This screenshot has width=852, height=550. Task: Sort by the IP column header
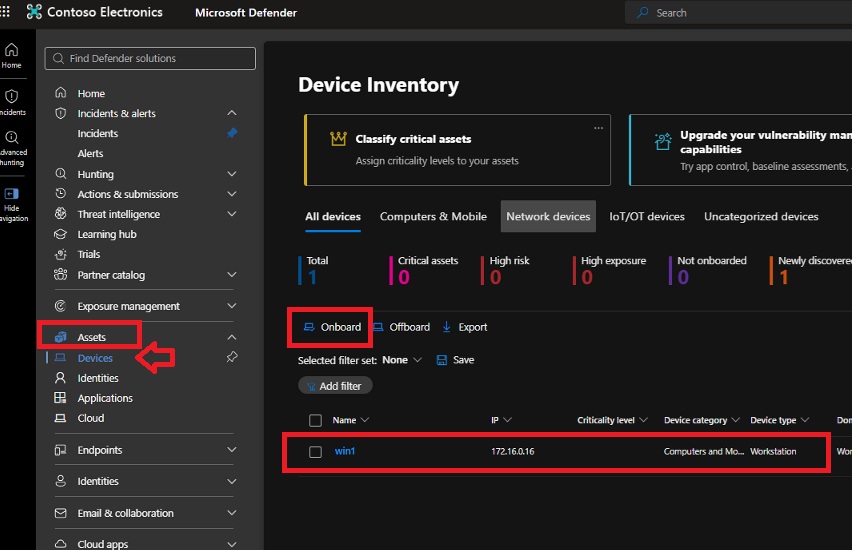(501, 420)
